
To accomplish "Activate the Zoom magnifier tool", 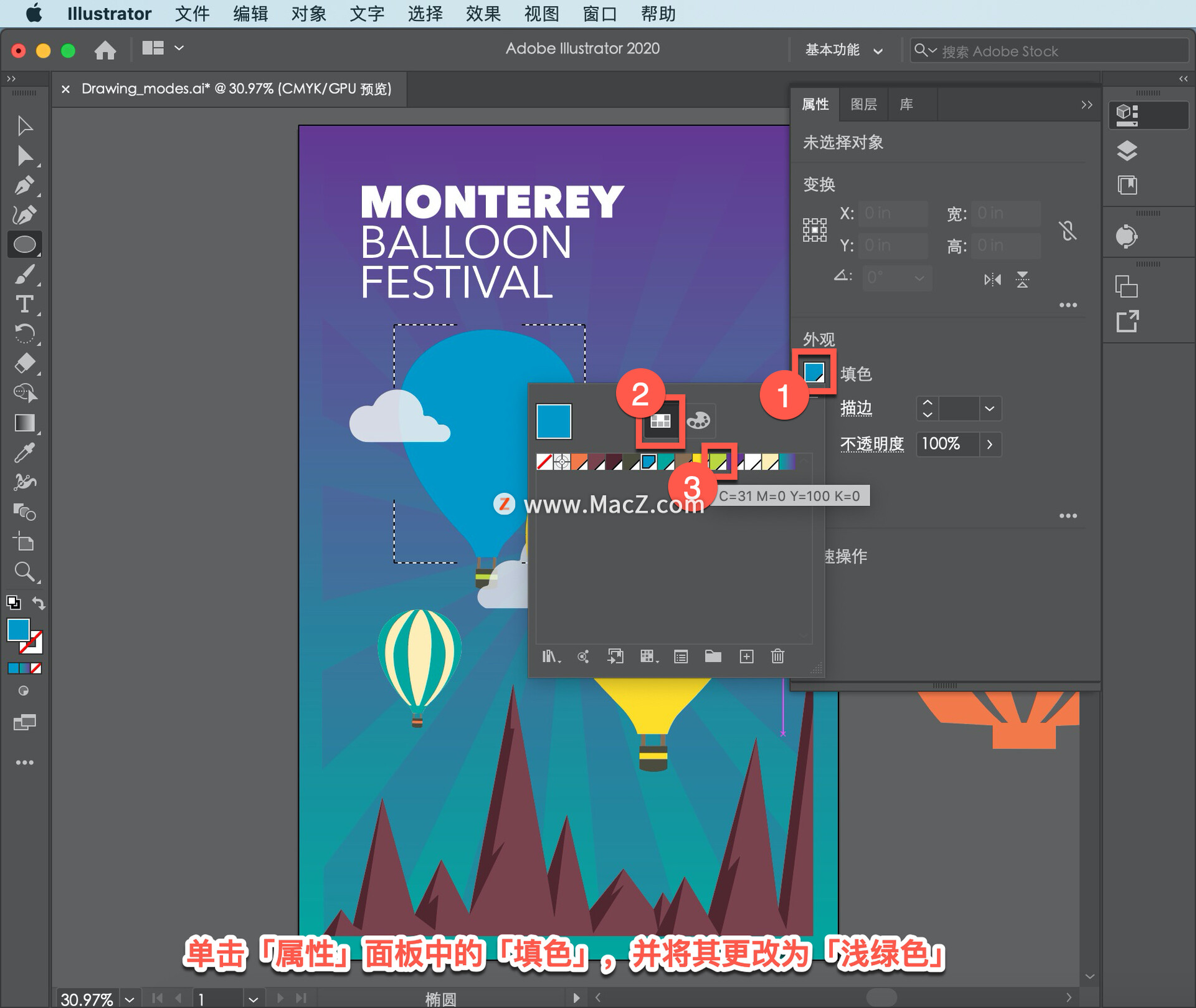I will pyautogui.click(x=24, y=572).
